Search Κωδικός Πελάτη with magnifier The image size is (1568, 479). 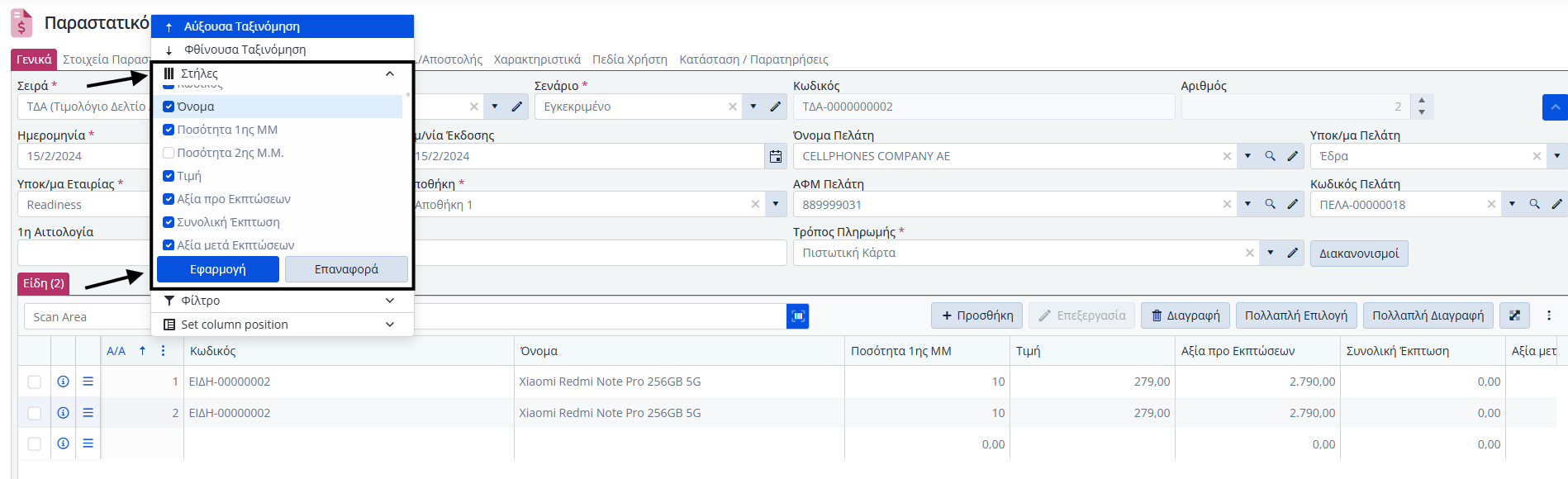1534,204
